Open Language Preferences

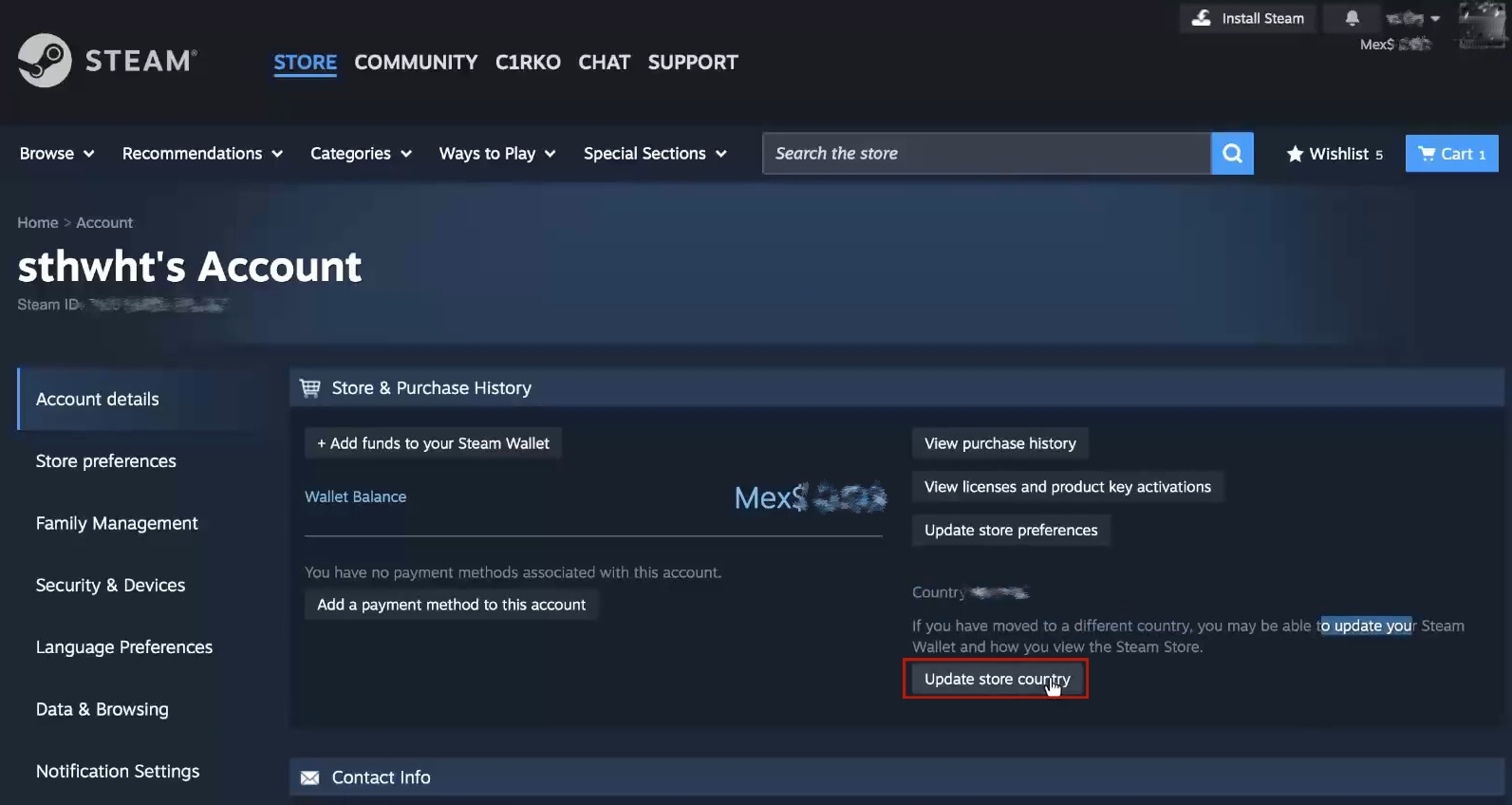[x=124, y=647]
